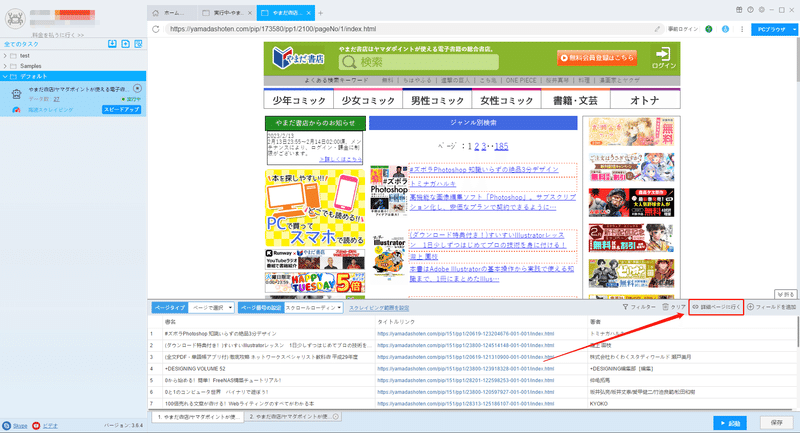The image size is (800, 433).
Task: Click the login arrow icon on the webpage
Action: (663, 54)
